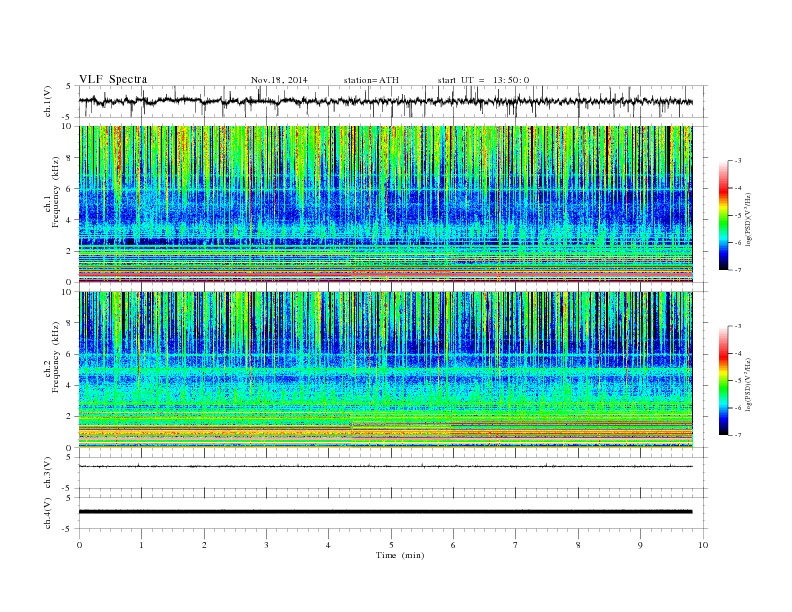The width and height of the screenshot is (792, 612).
Task: Select the date text "Nov.18, 2014"
Action: coord(279,80)
